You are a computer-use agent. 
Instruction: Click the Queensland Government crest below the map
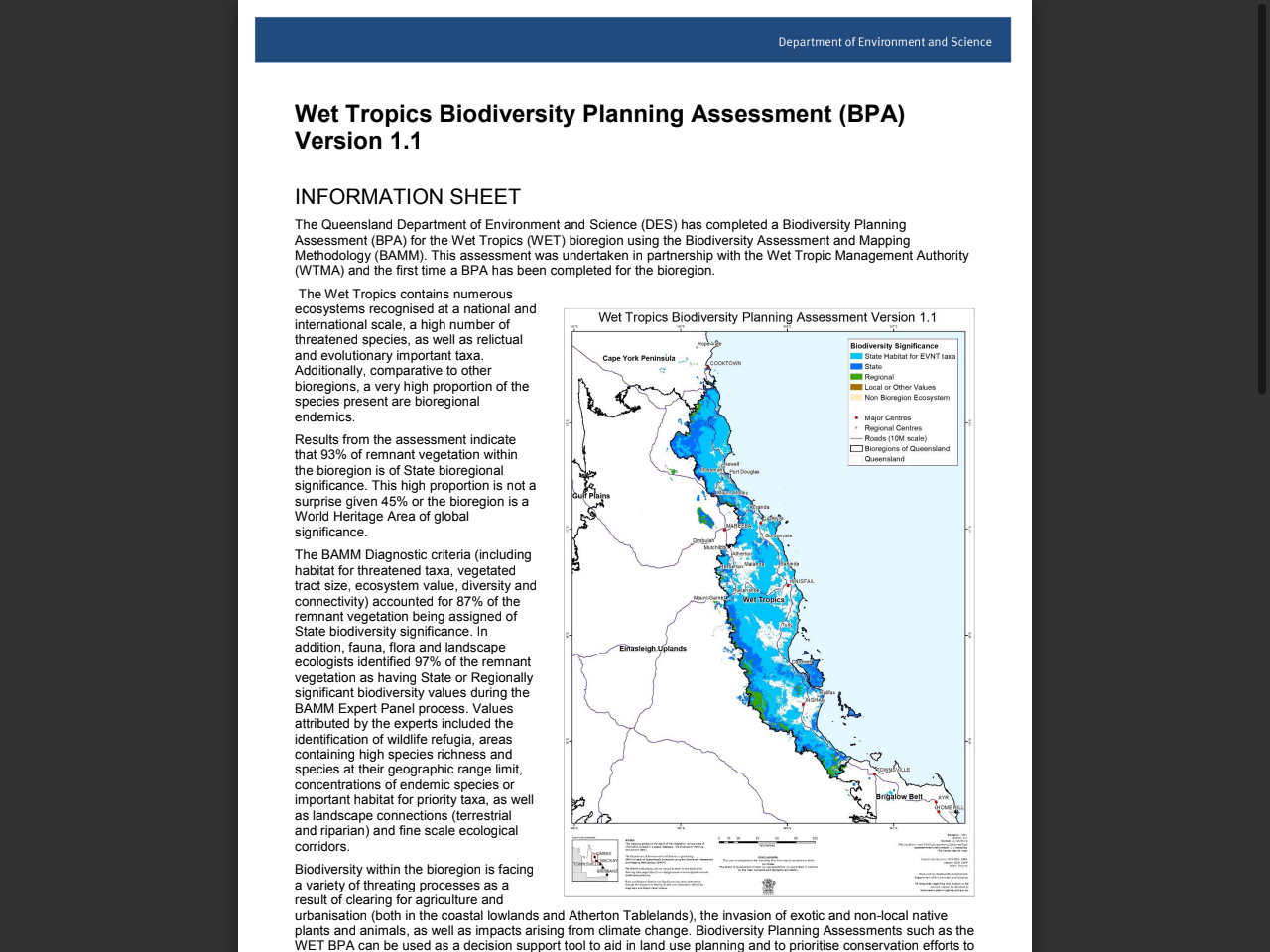[769, 885]
